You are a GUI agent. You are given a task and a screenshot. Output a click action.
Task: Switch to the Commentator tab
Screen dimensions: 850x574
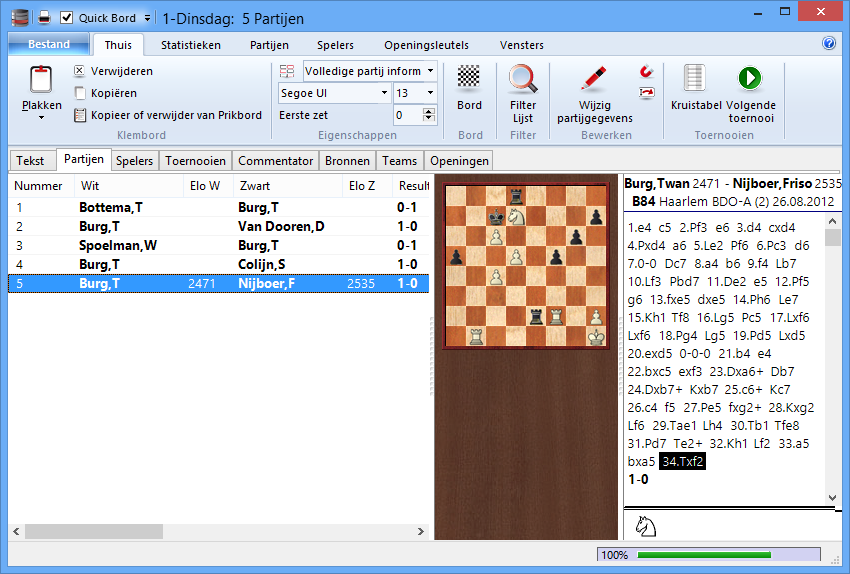(x=275, y=161)
